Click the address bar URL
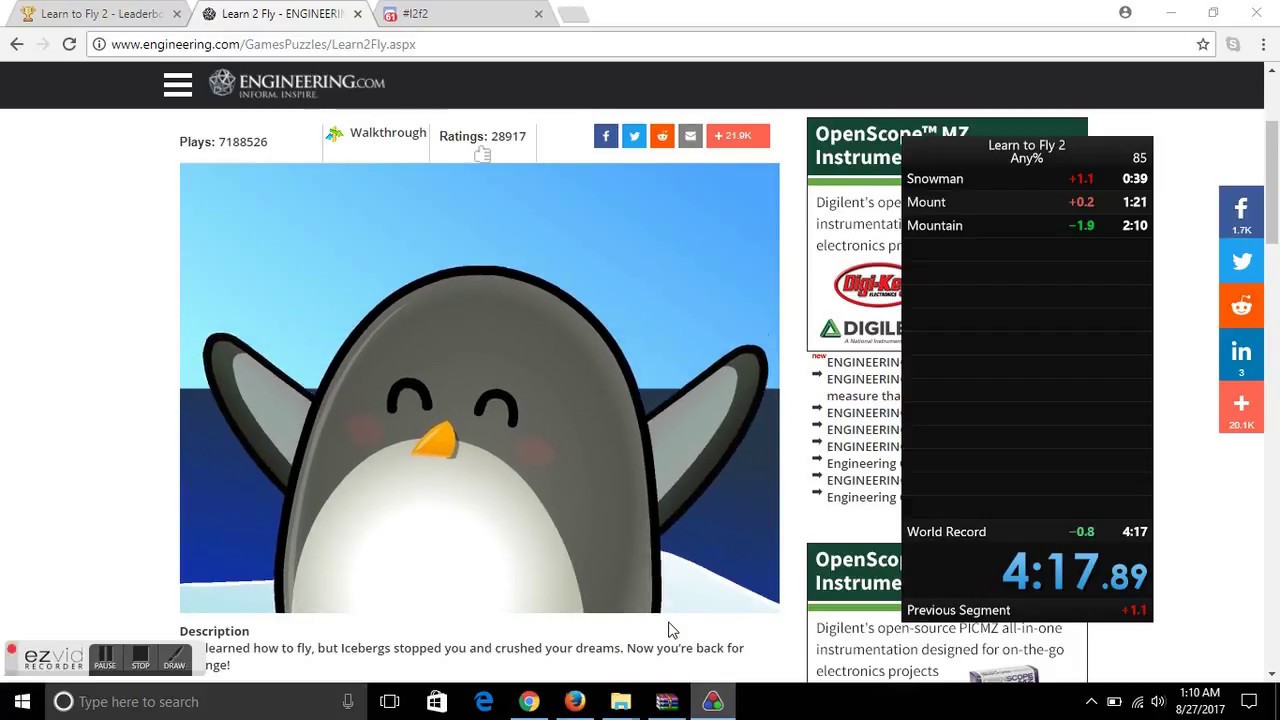 [x=263, y=44]
